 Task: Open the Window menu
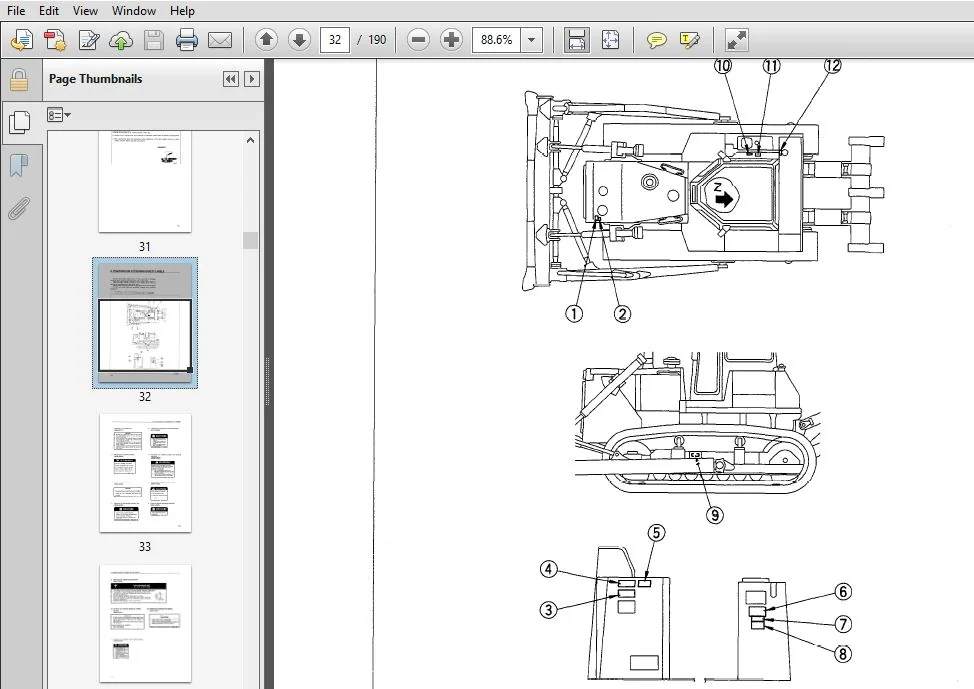tap(134, 11)
